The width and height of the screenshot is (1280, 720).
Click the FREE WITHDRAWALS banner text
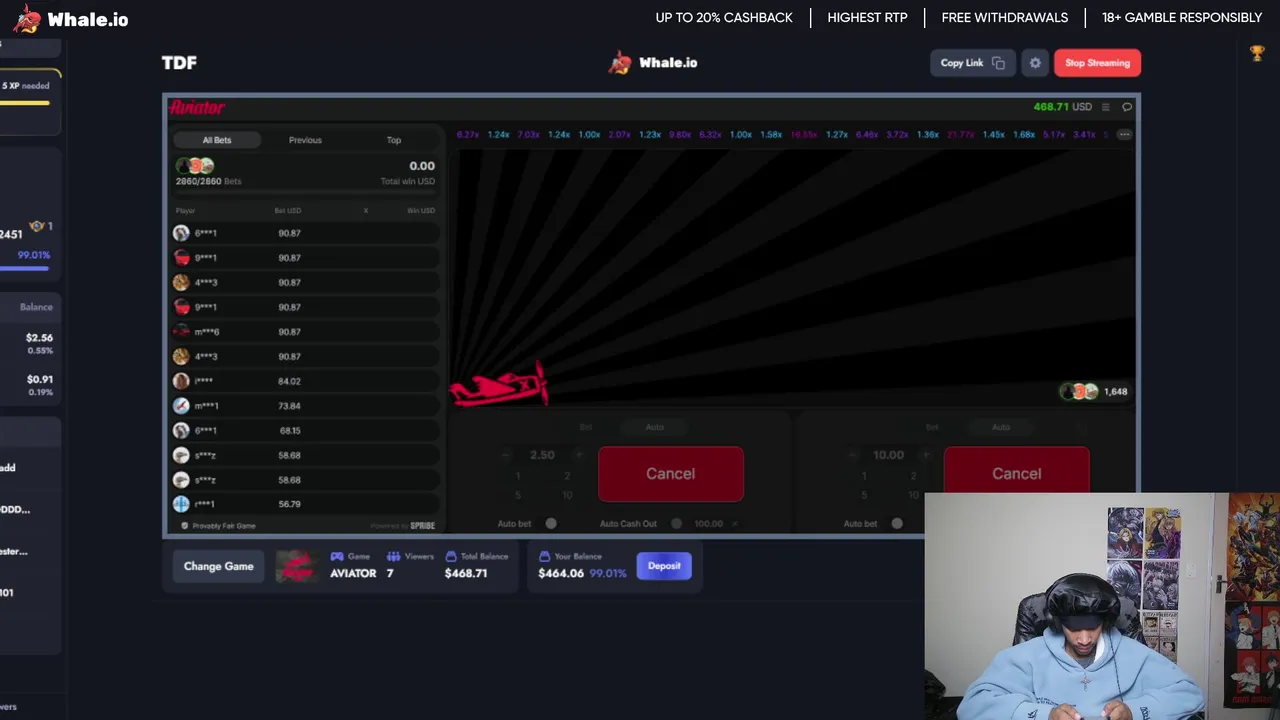pyautogui.click(x=1005, y=18)
